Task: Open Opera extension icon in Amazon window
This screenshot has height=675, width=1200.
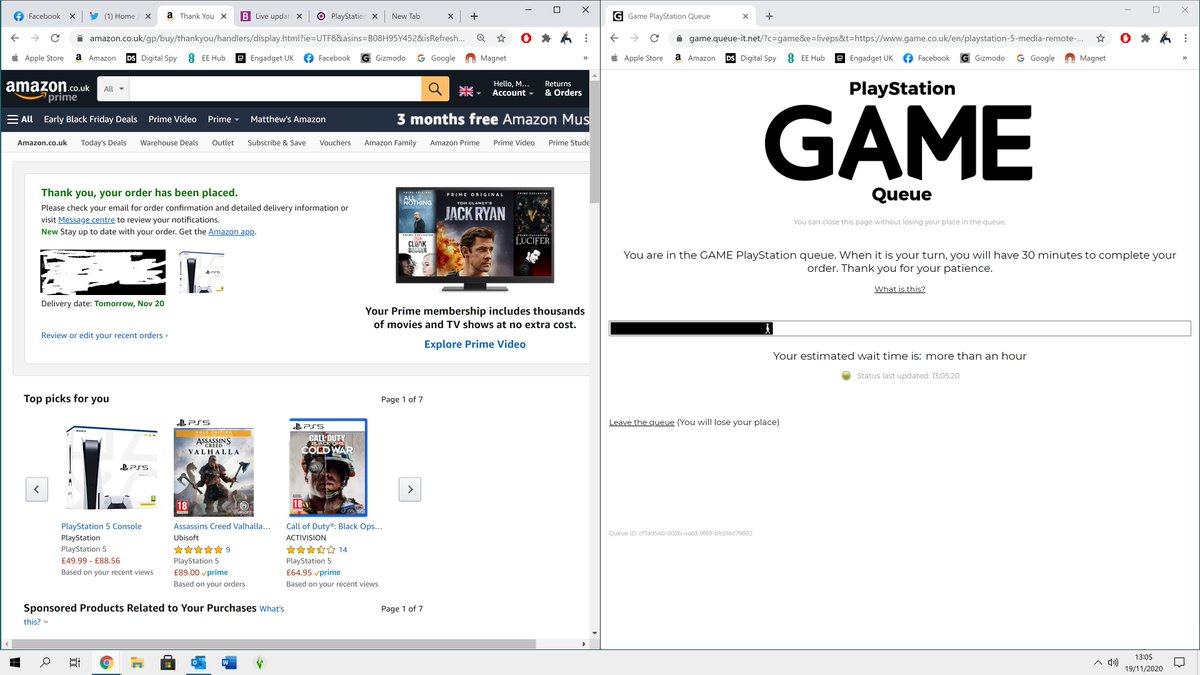Action: [x=527, y=38]
